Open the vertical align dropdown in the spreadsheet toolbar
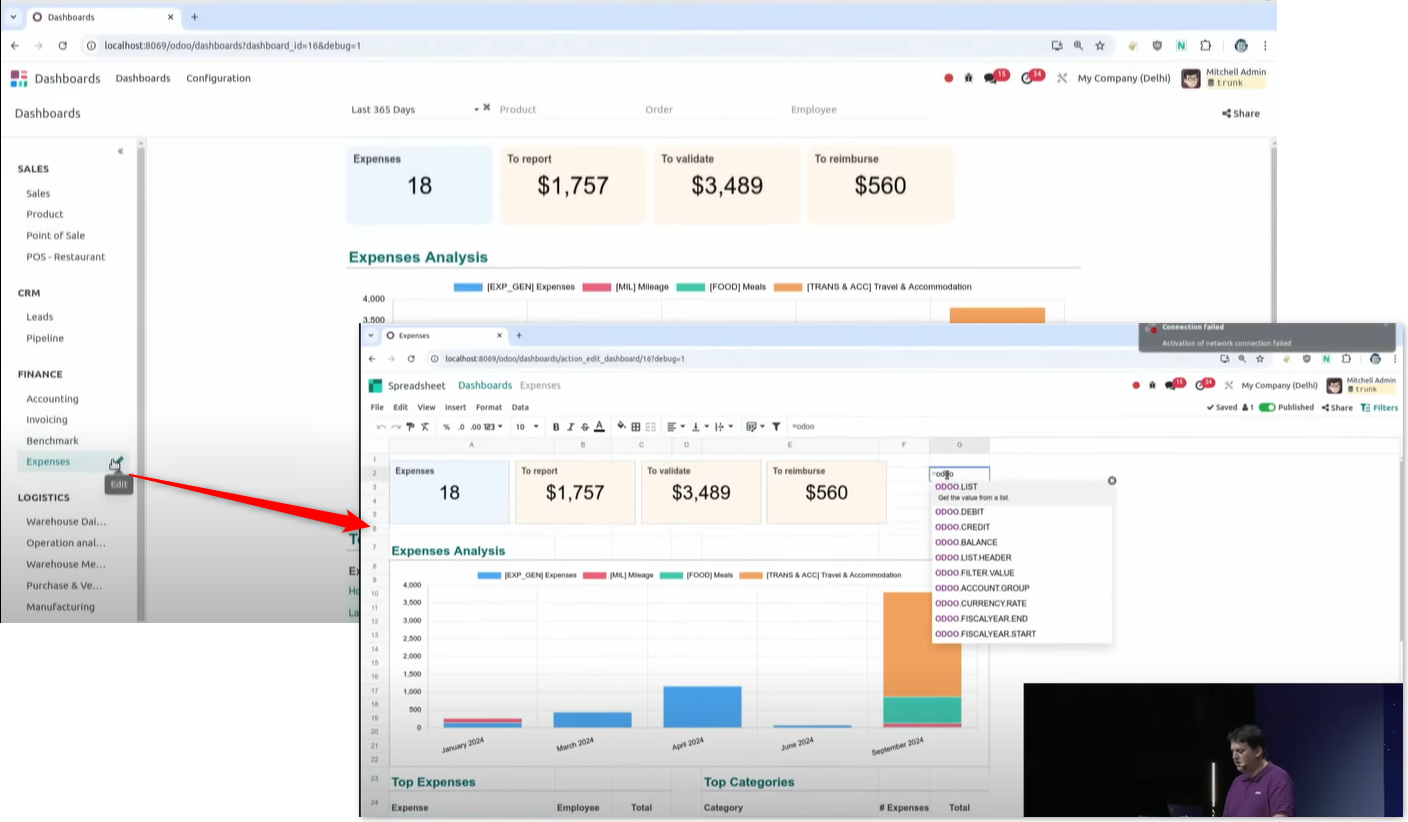This screenshot has height=822, width=1408. (698, 427)
